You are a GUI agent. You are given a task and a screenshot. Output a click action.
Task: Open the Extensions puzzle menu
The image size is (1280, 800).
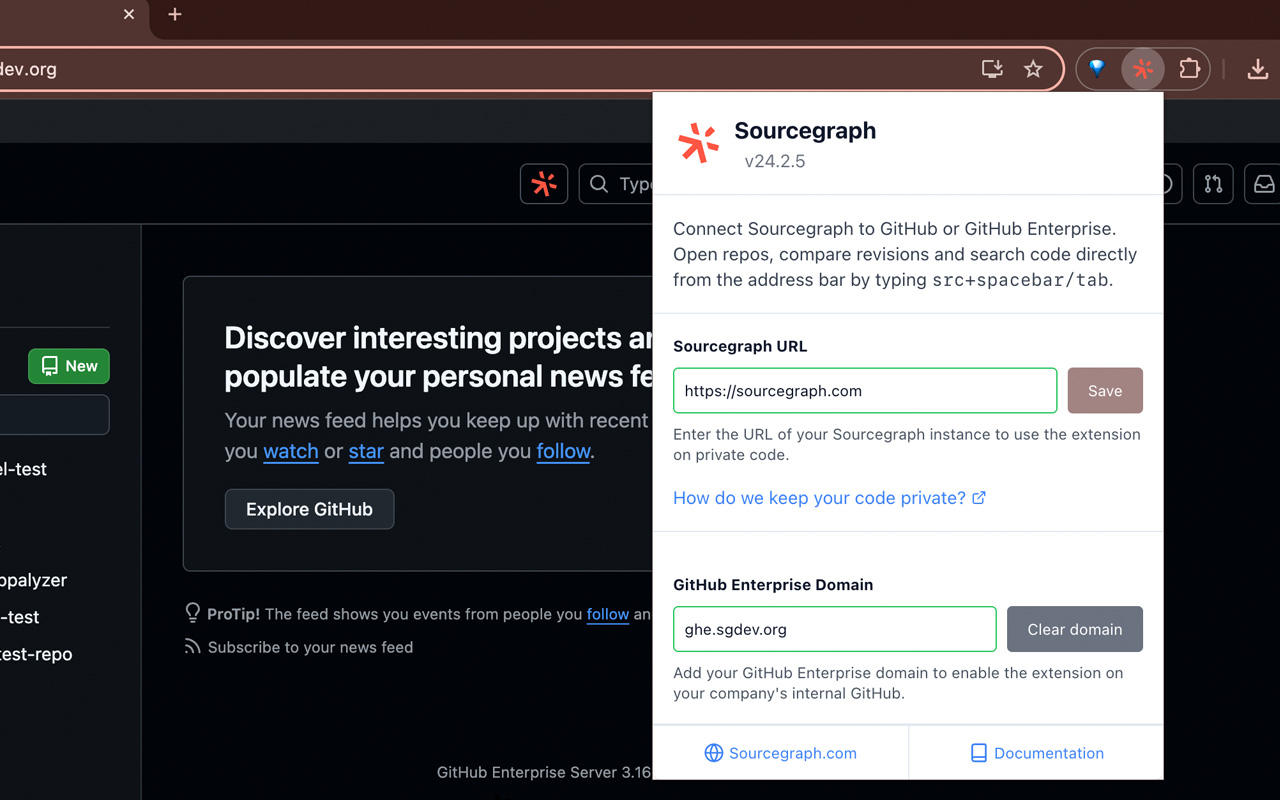pyautogui.click(x=1189, y=69)
